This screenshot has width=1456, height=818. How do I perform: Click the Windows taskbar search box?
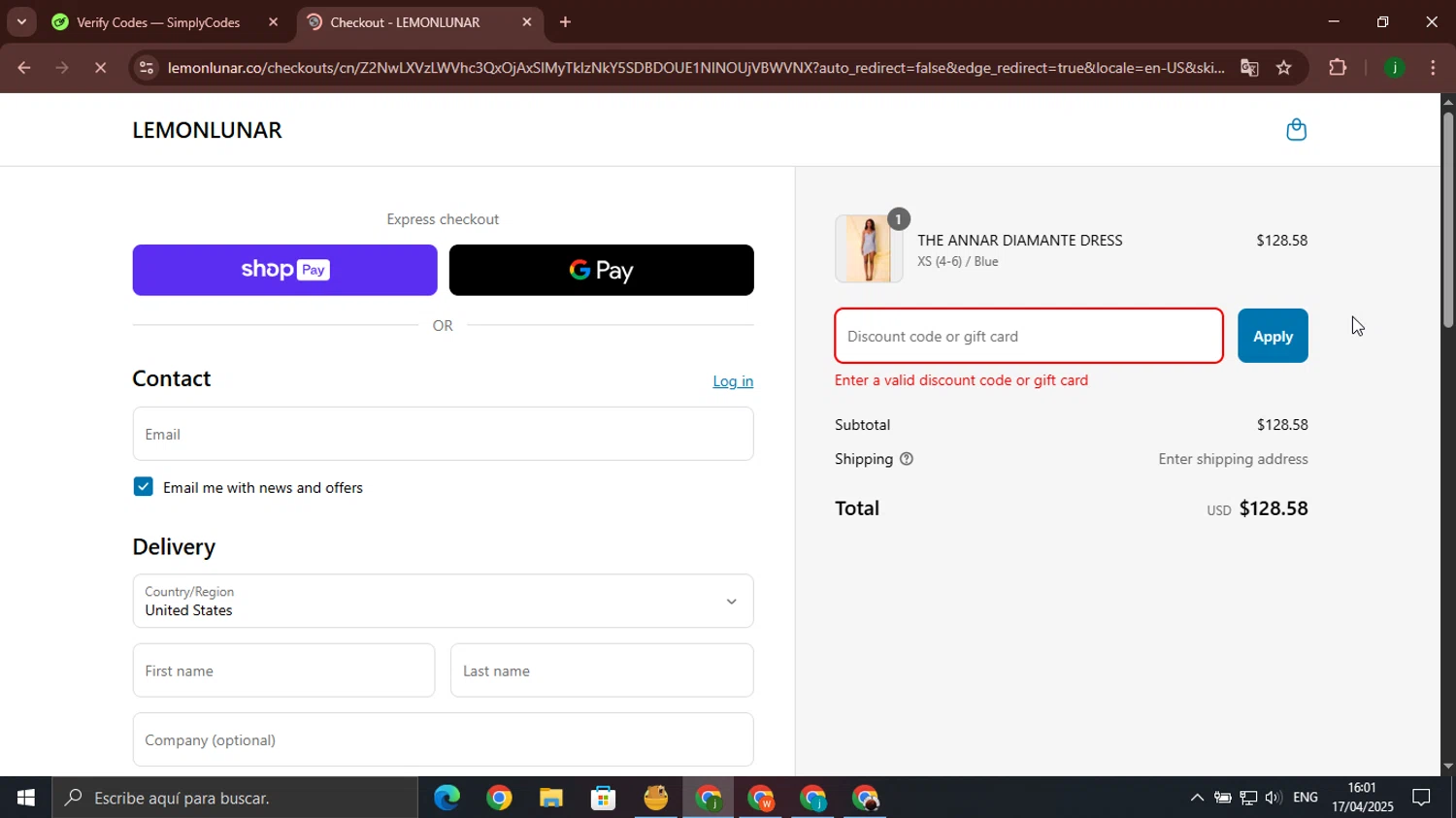pyautogui.click(x=235, y=798)
